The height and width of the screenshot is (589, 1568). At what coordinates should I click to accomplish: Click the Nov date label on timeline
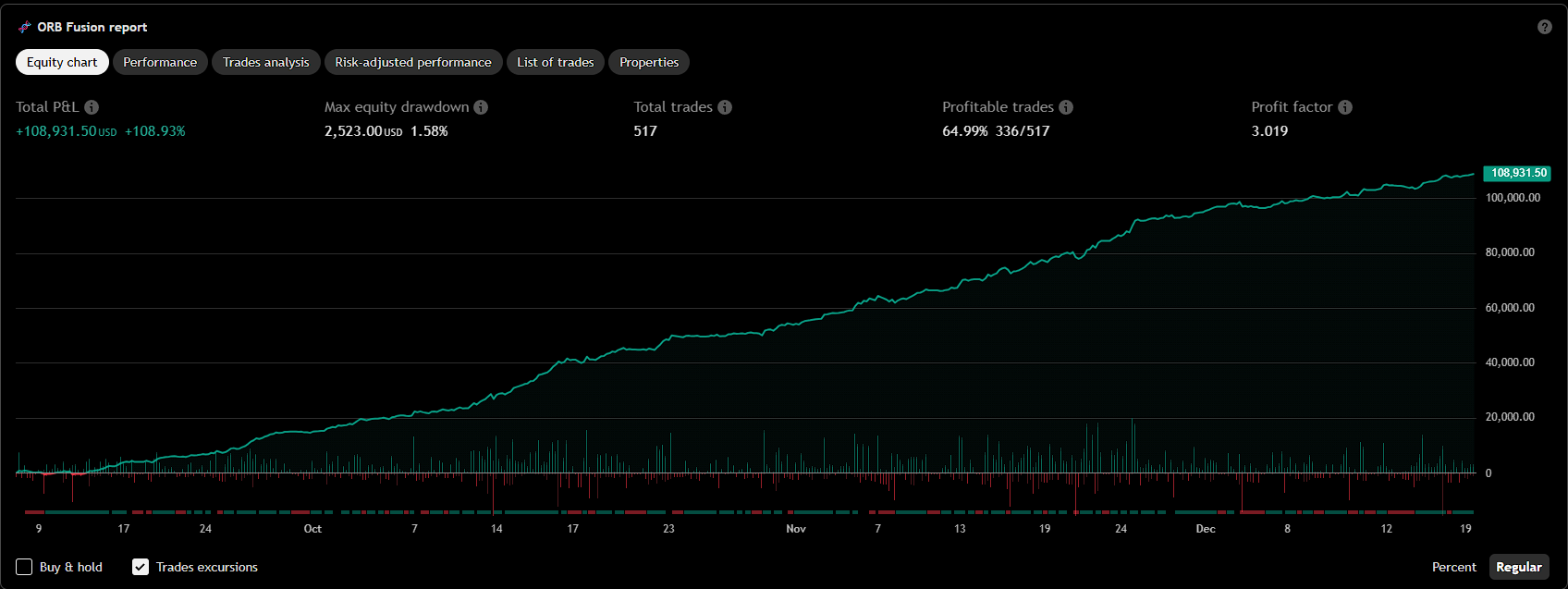(x=796, y=529)
